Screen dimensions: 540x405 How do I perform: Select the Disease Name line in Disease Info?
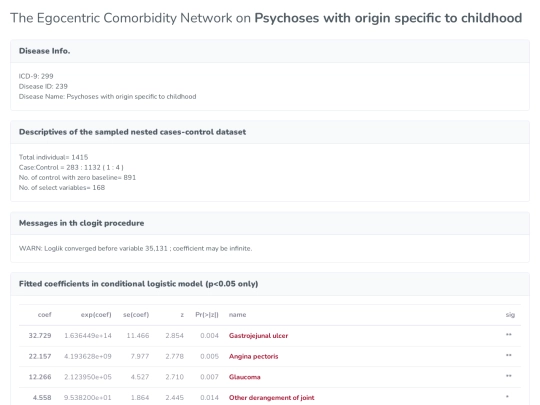(107, 97)
